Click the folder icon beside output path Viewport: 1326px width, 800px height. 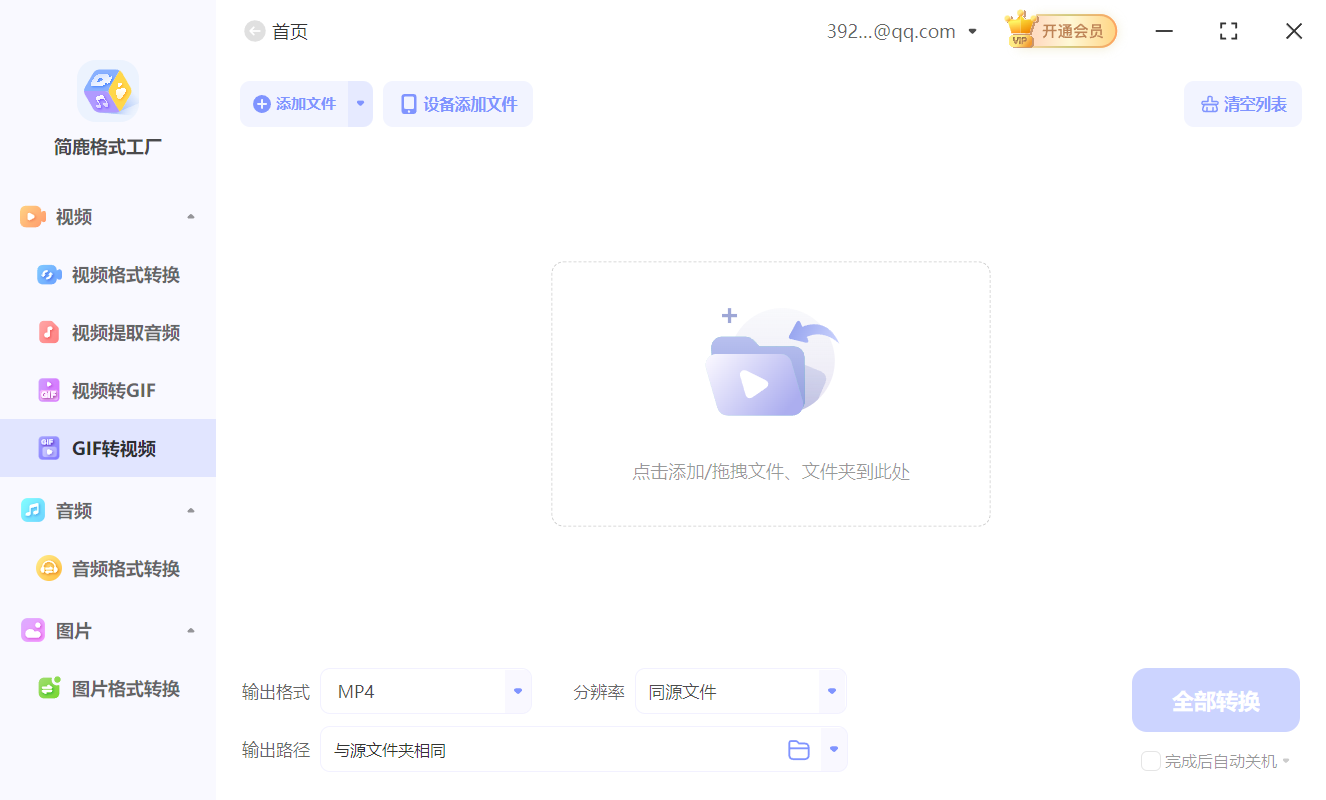click(x=798, y=749)
